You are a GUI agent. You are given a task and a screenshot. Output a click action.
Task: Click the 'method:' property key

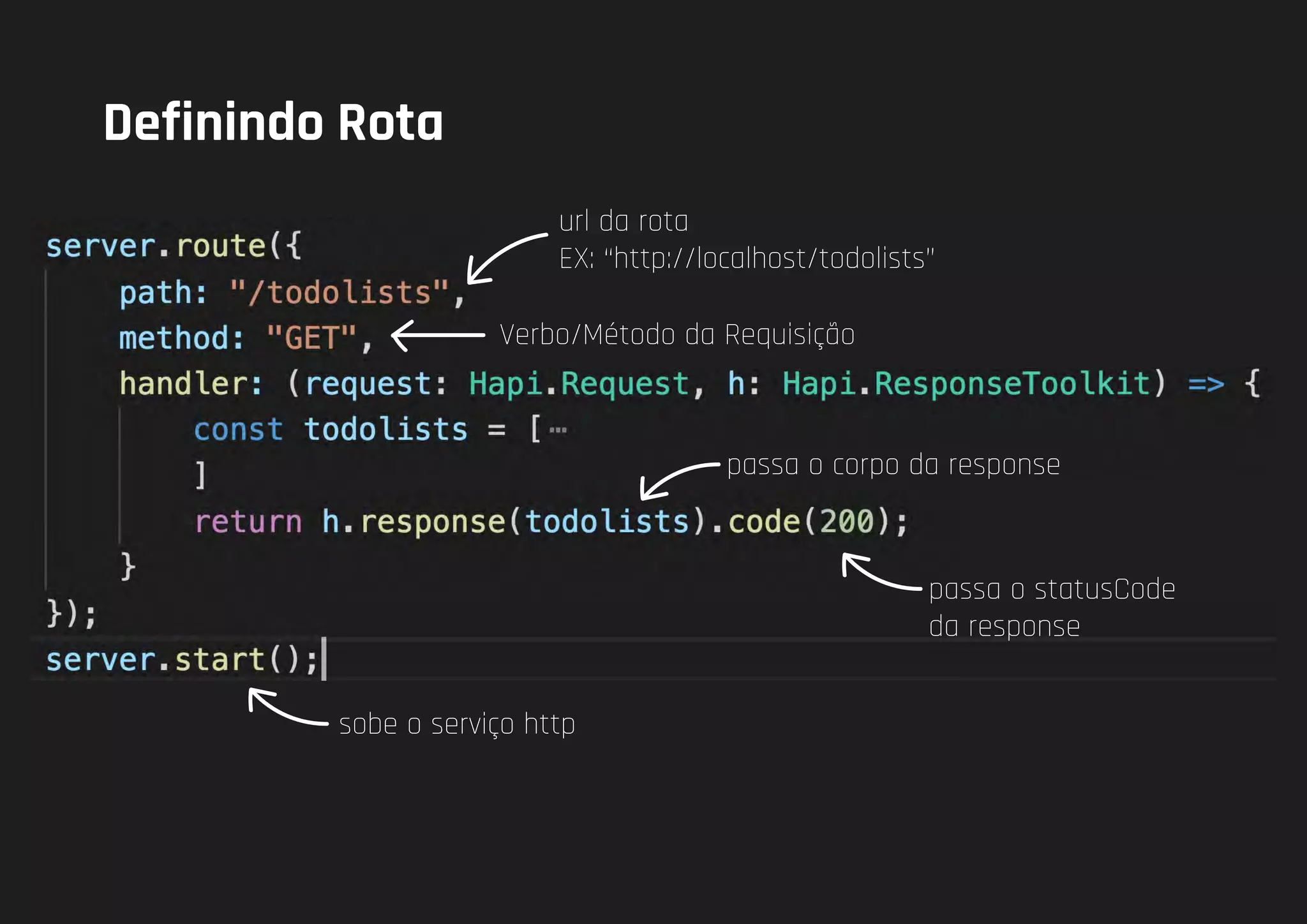(x=182, y=338)
